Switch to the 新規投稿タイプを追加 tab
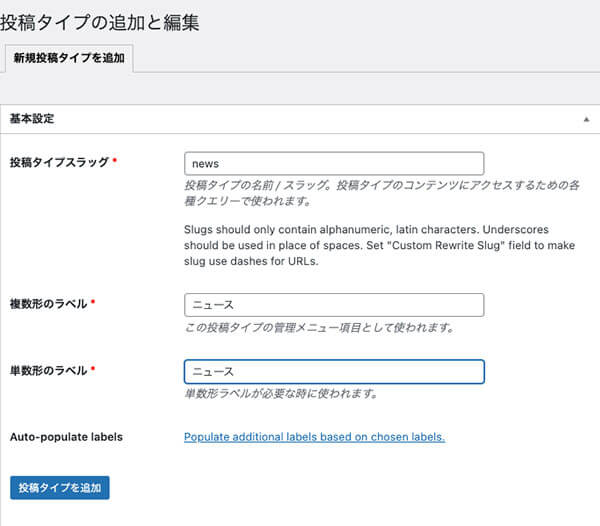This screenshot has width=600, height=526. [x=69, y=59]
